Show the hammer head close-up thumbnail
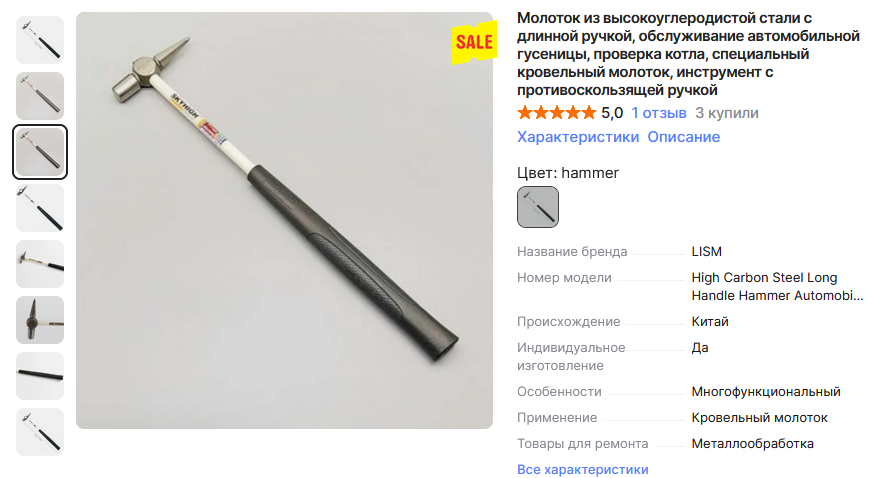The image size is (884, 478). click(x=40, y=320)
